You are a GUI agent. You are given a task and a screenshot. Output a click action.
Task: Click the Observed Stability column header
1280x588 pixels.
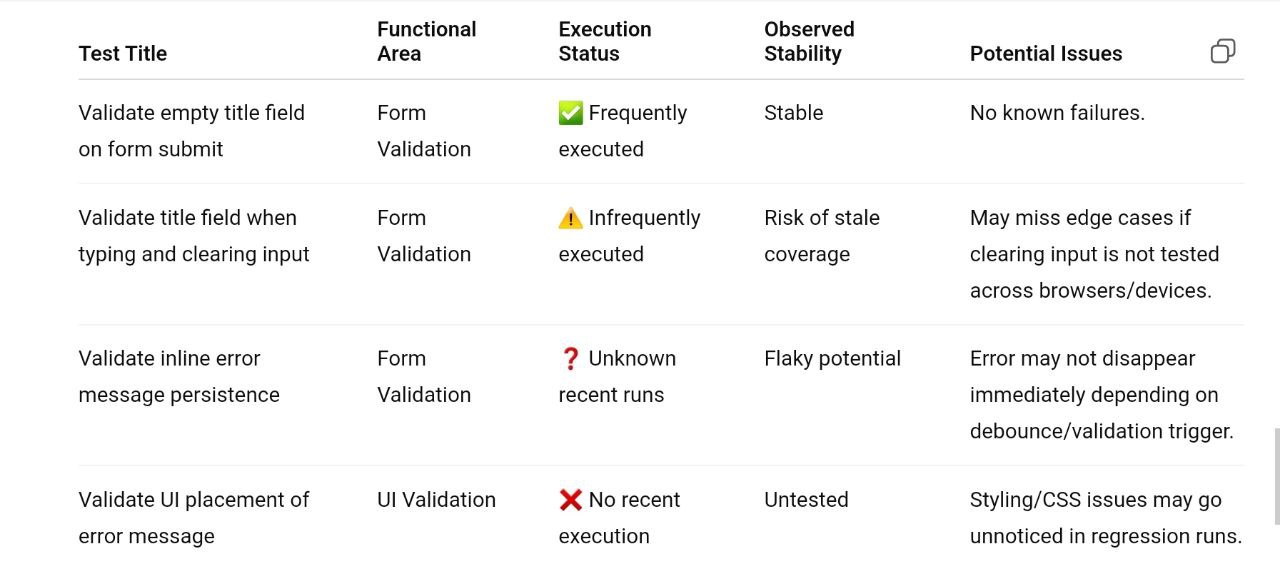[x=809, y=42]
